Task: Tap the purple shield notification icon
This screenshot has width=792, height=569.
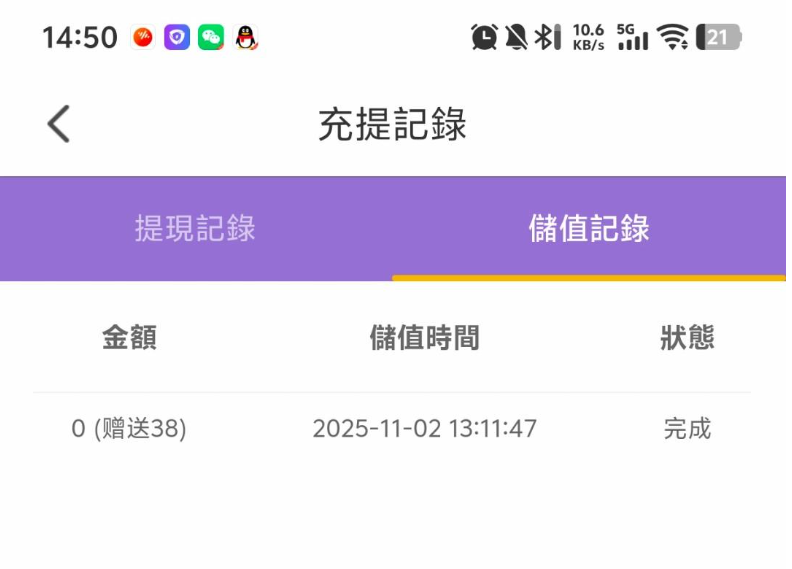Action: click(x=177, y=38)
